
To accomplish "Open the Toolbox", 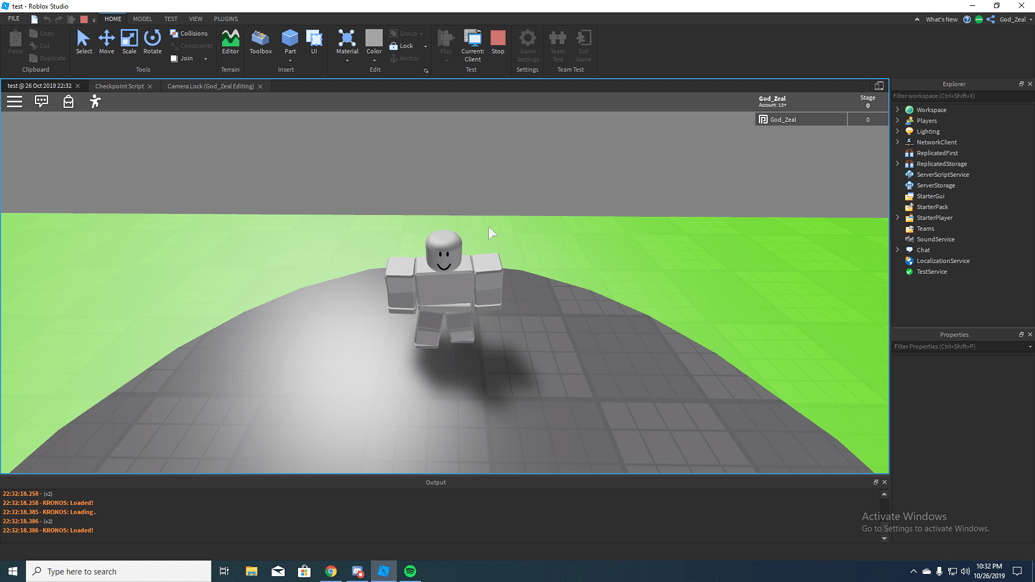I will [x=260, y=40].
